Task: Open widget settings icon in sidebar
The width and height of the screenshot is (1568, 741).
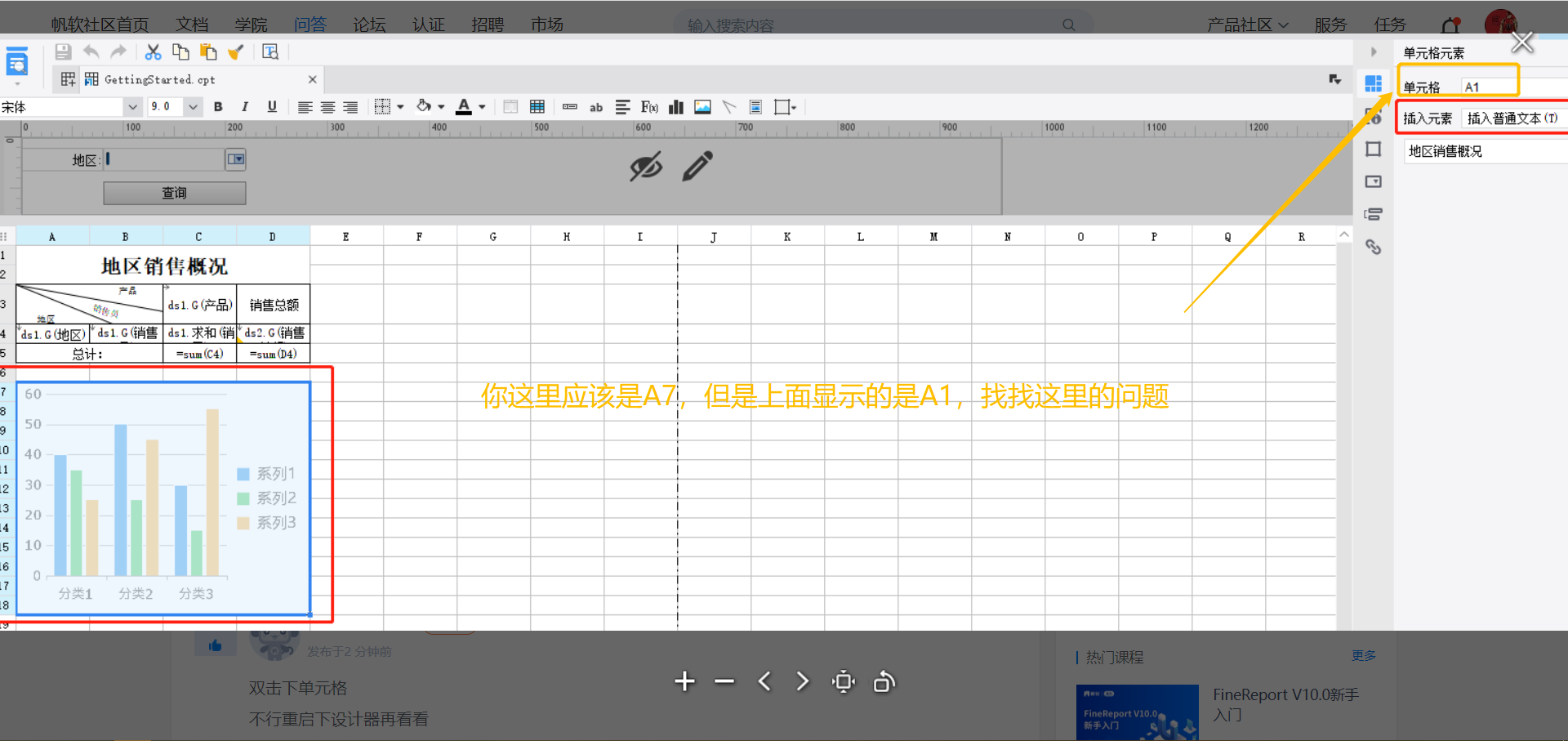Action: (1374, 181)
